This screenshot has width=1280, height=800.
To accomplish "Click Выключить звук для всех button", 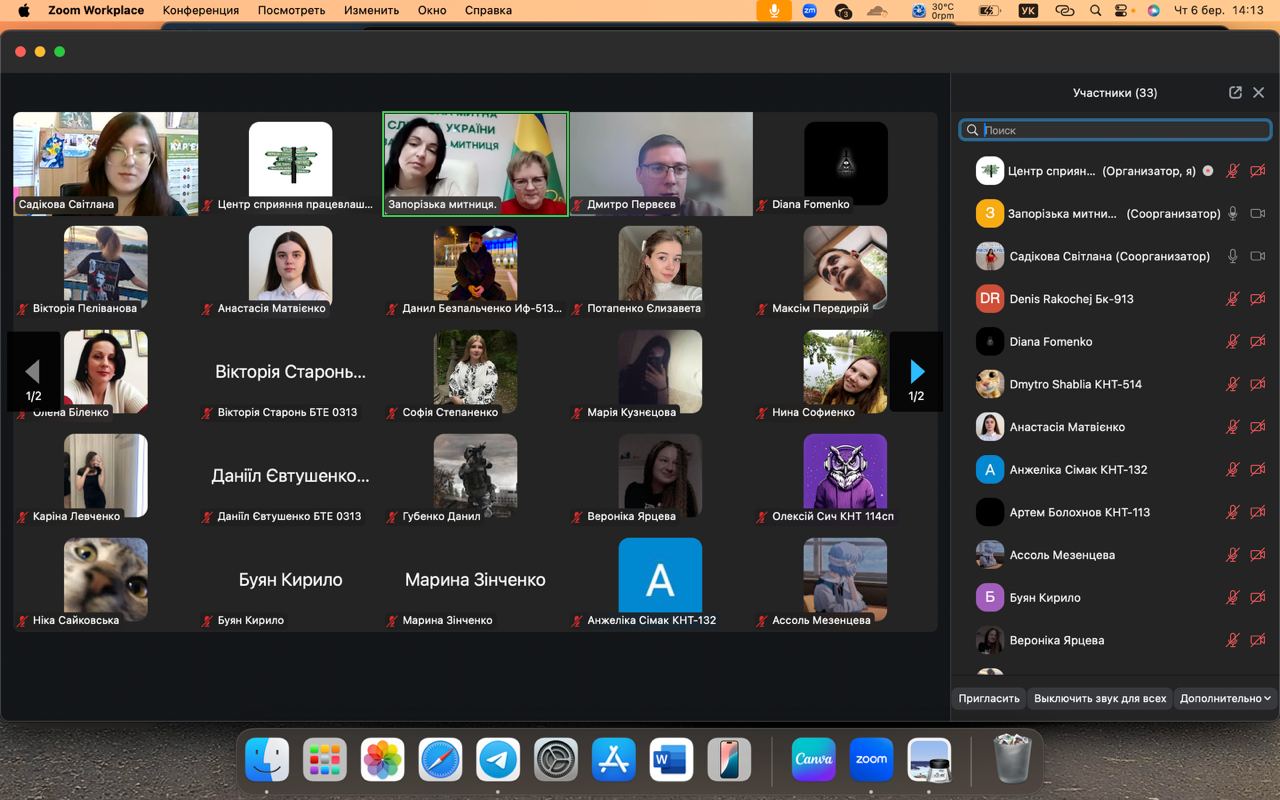I will (1100, 698).
